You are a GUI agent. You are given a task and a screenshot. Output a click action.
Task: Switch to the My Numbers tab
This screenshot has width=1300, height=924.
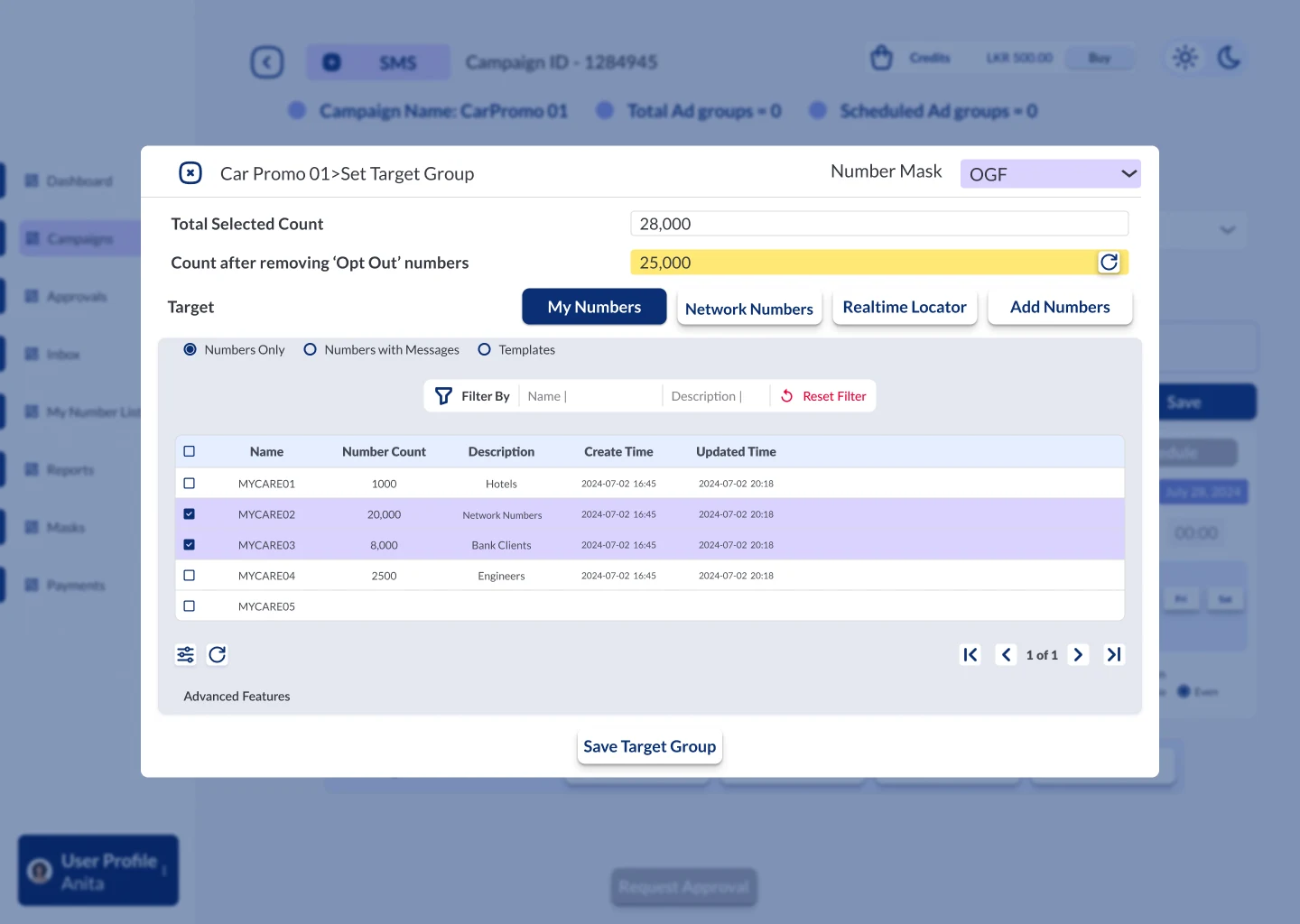[594, 307]
